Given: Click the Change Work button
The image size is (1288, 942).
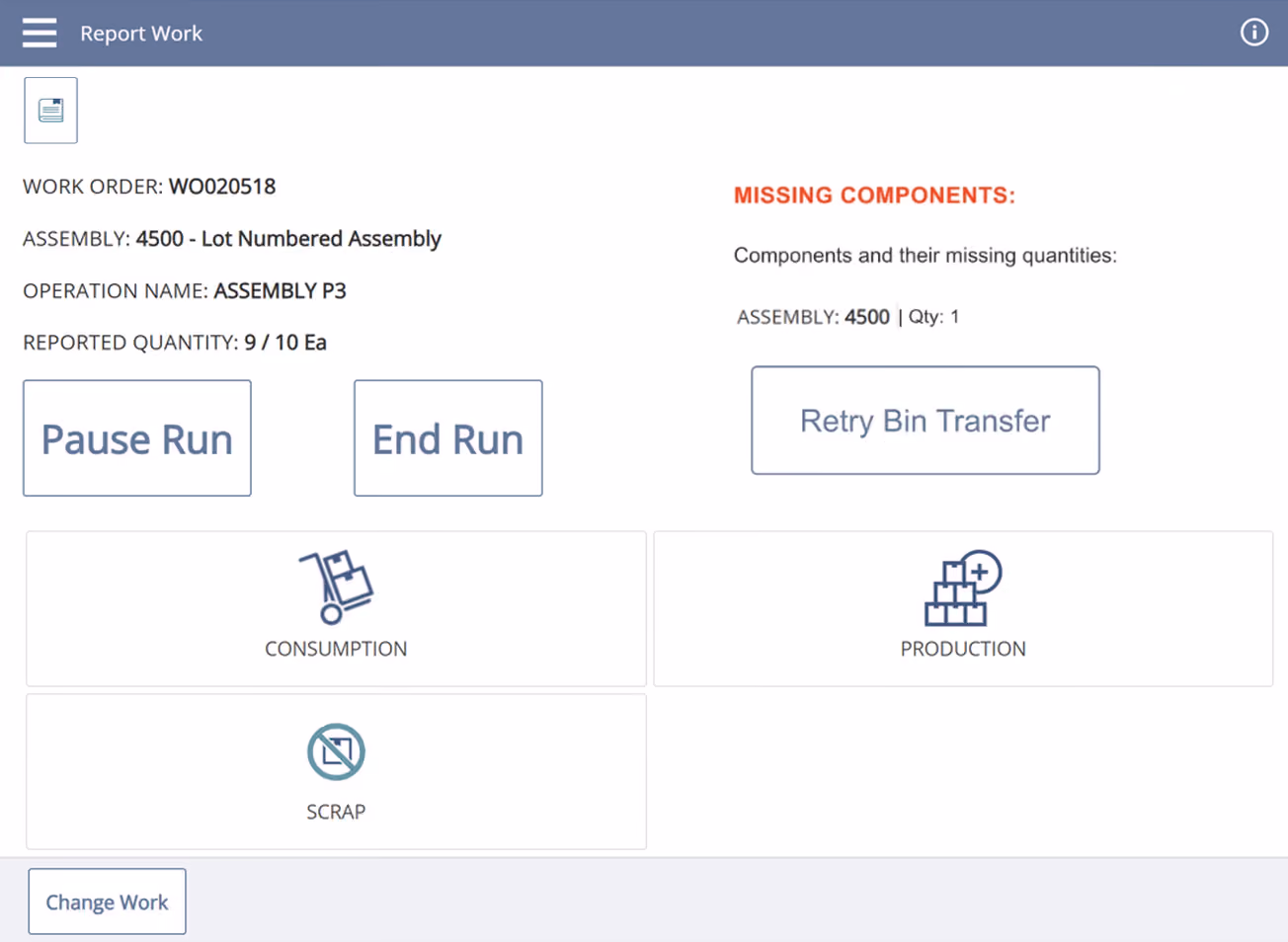Looking at the screenshot, I should point(107,902).
